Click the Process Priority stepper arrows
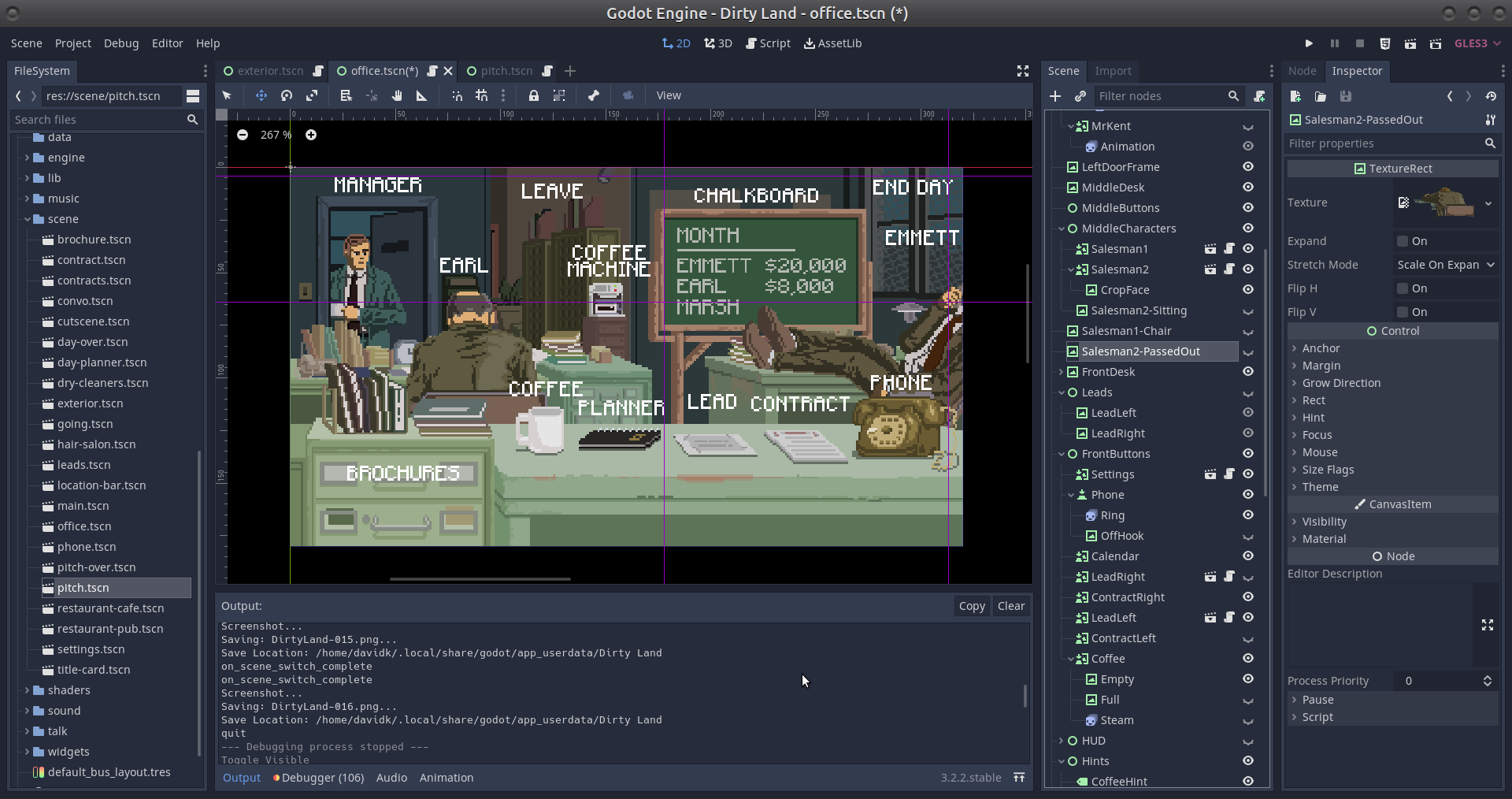The image size is (1512, 799). tap(1487, 681)
